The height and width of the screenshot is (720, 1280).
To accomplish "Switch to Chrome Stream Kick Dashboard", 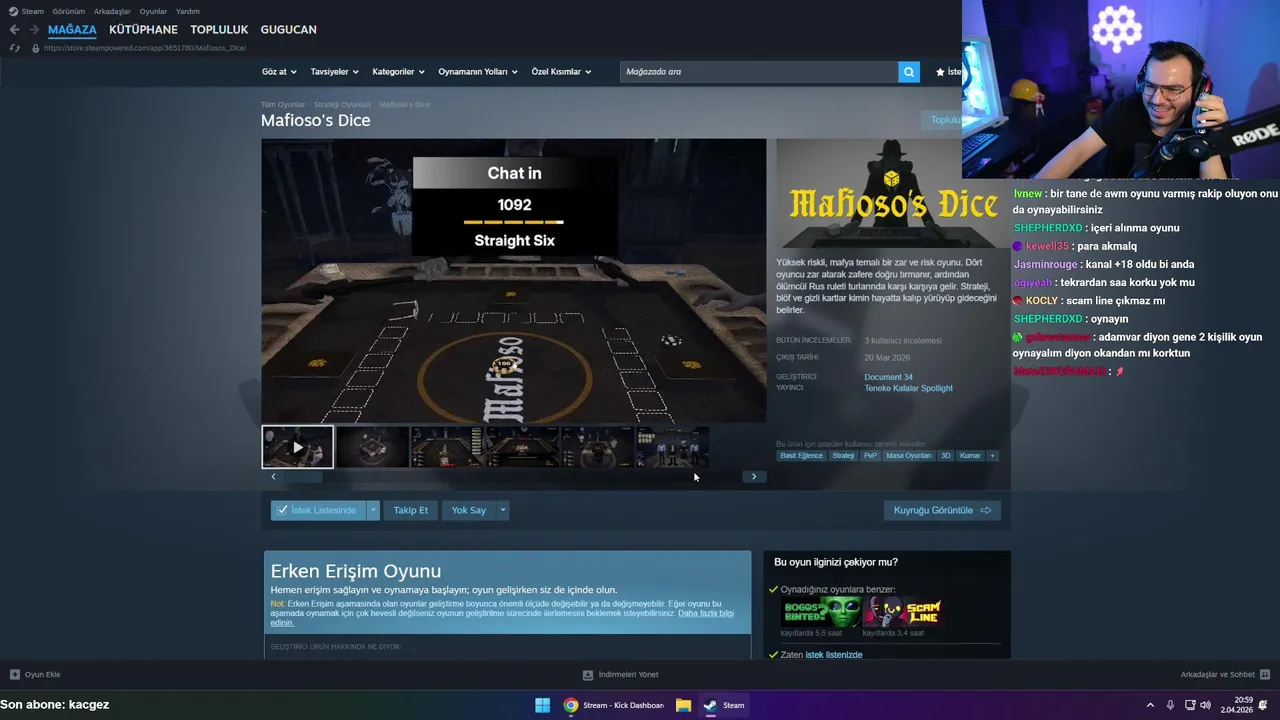I will click(613, 705).
